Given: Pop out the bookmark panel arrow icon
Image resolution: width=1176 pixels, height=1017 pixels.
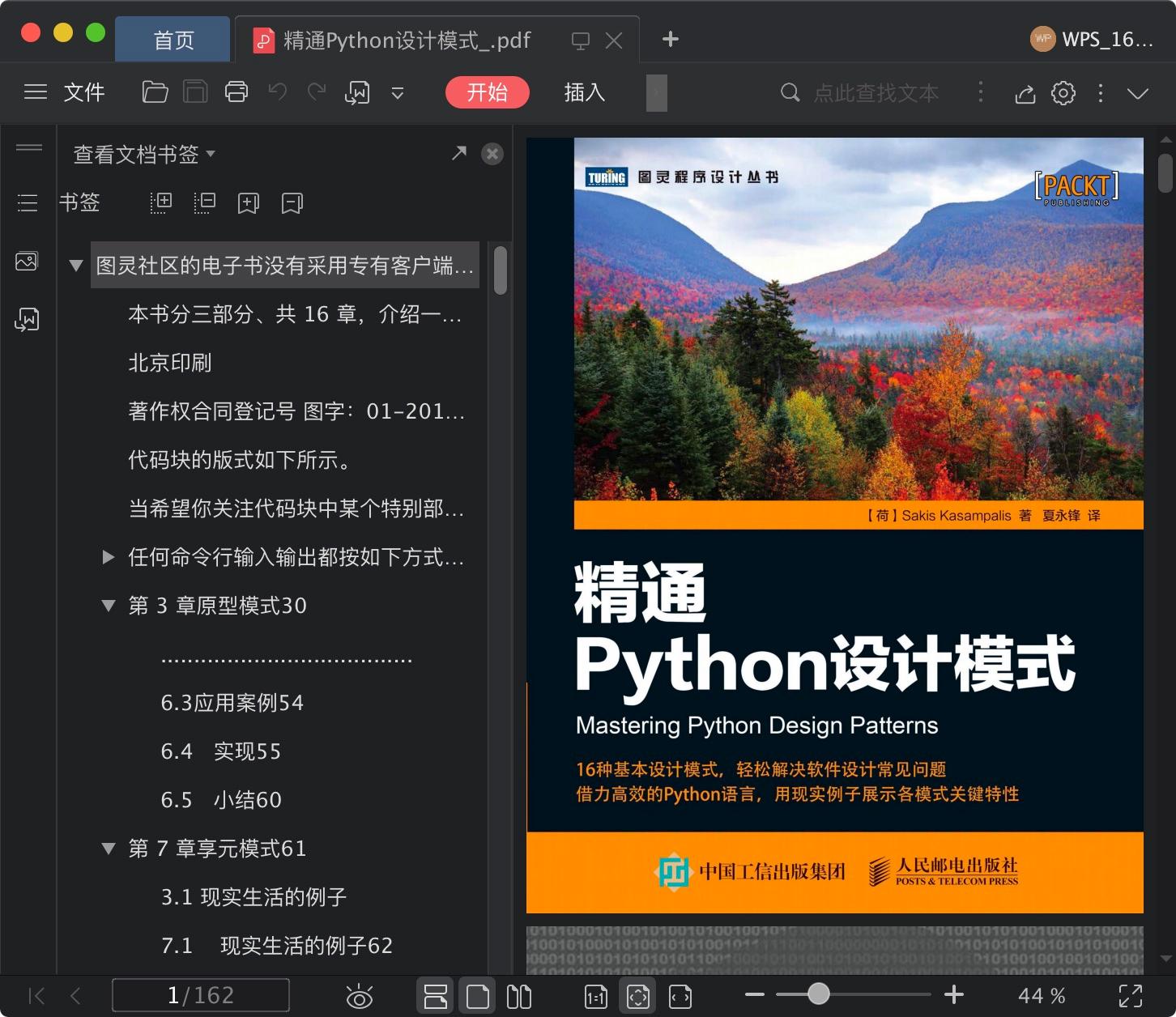Looking at the screenshot, I should click(459, 153).
